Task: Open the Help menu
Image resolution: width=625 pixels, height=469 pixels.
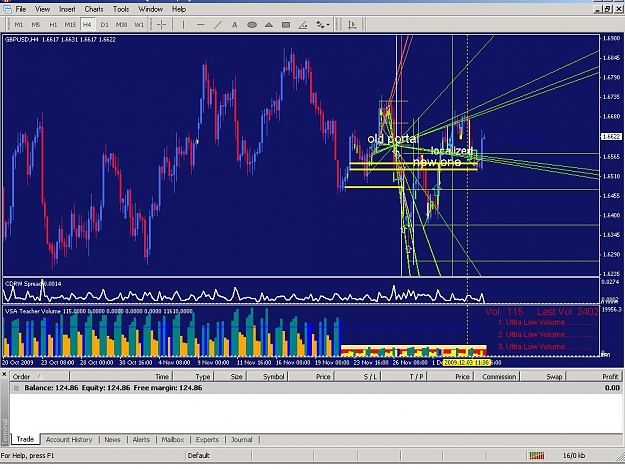Action: click(x=179, y=9)
